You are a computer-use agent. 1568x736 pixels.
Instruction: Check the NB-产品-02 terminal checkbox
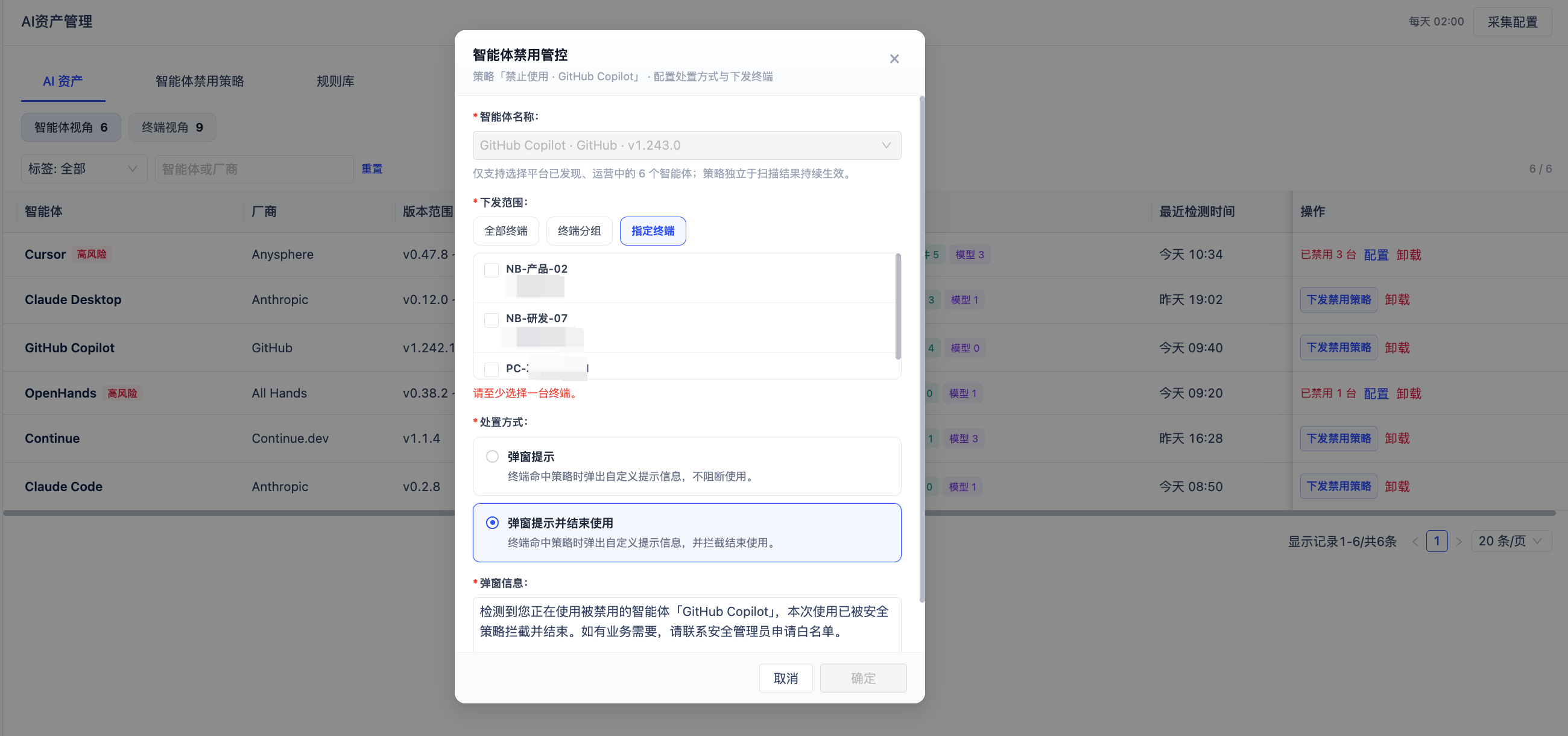492,270
